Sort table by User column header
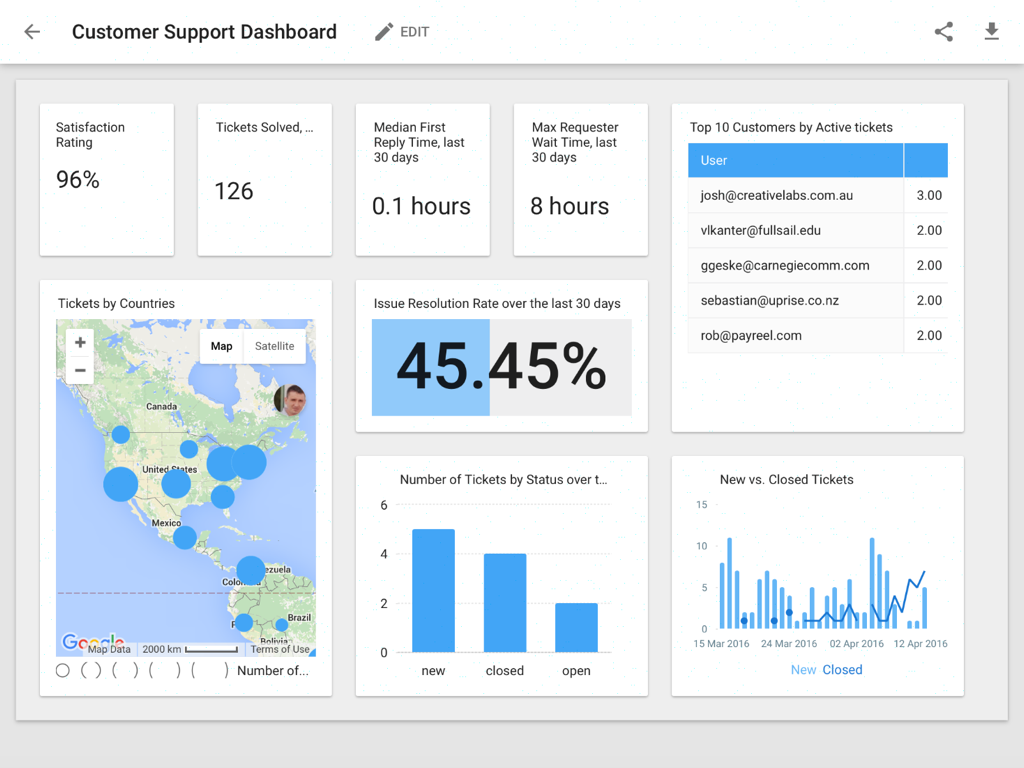Viewport: 1024px width, 768px height. (x=795, y=160)
